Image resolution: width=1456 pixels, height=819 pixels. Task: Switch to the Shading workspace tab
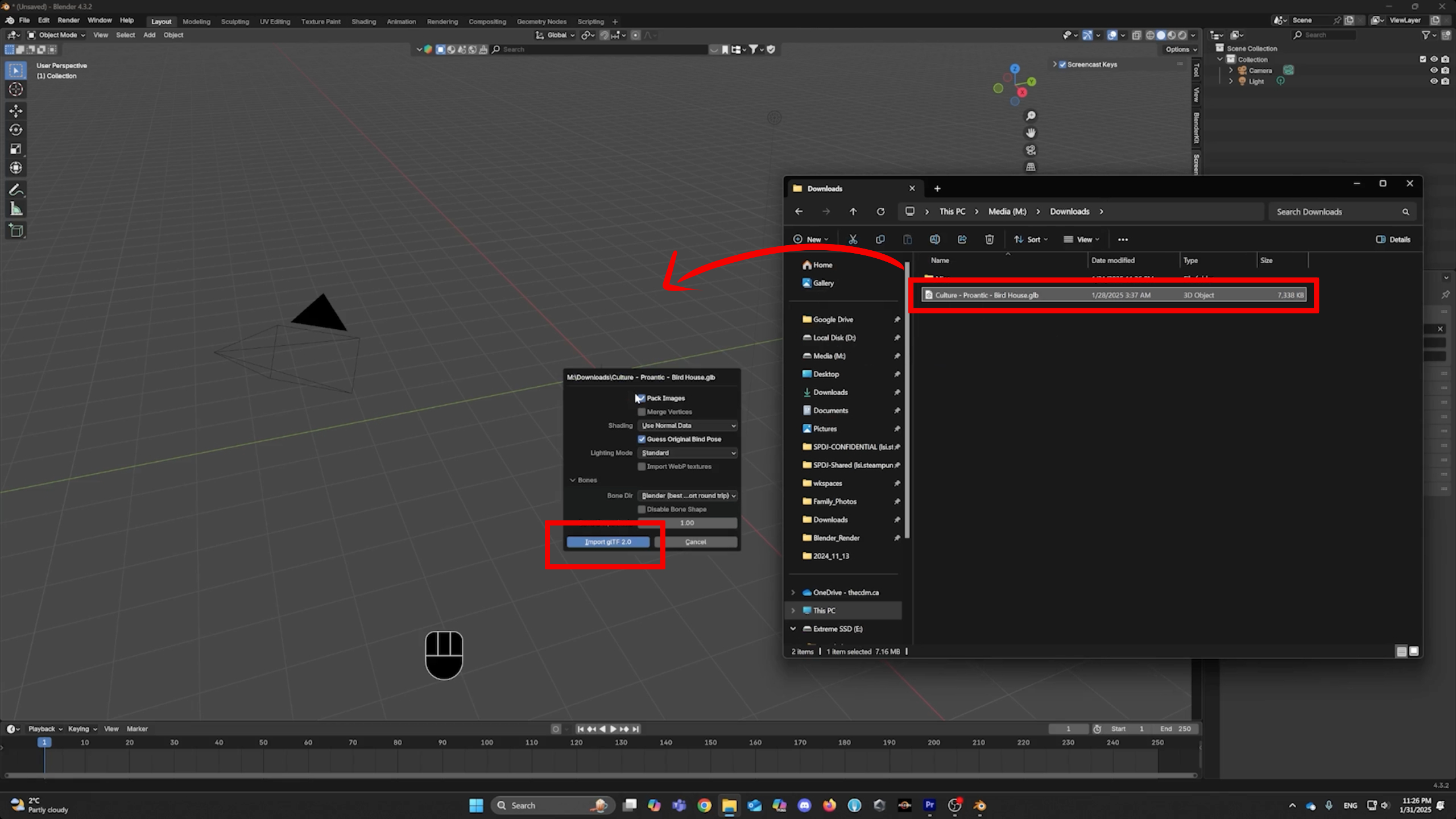[x=363, y=21]
